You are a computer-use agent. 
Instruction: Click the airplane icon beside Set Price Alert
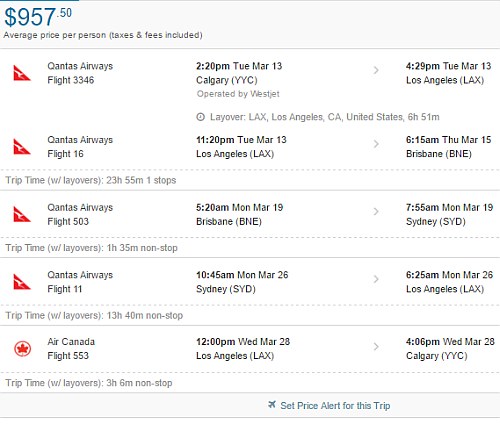[272, 405]
